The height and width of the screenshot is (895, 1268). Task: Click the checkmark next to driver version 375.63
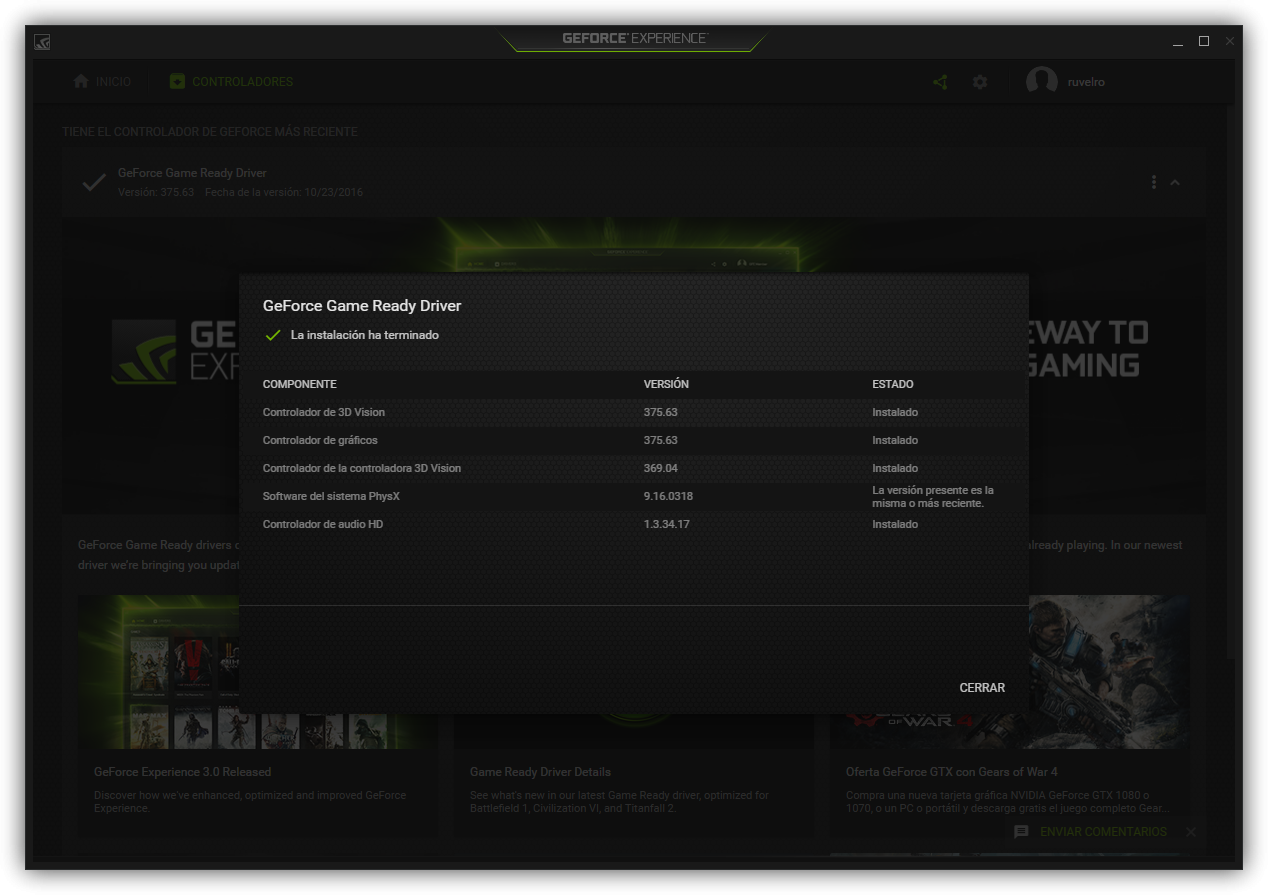(x=94, y=182)
